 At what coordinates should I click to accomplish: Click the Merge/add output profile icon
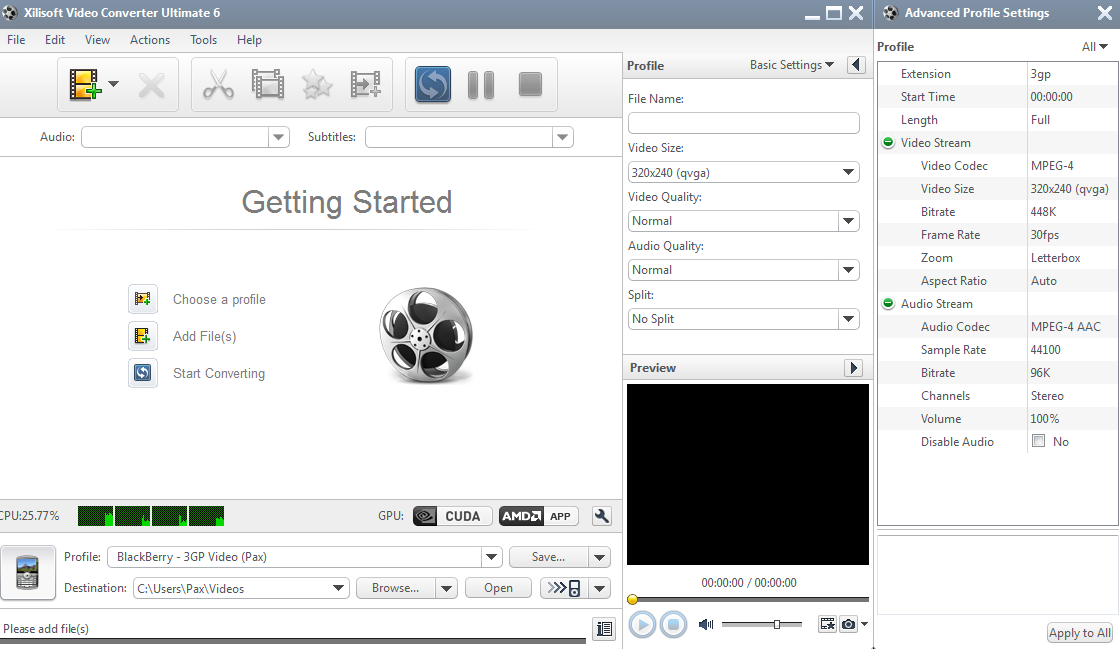(x=366, y=84)
